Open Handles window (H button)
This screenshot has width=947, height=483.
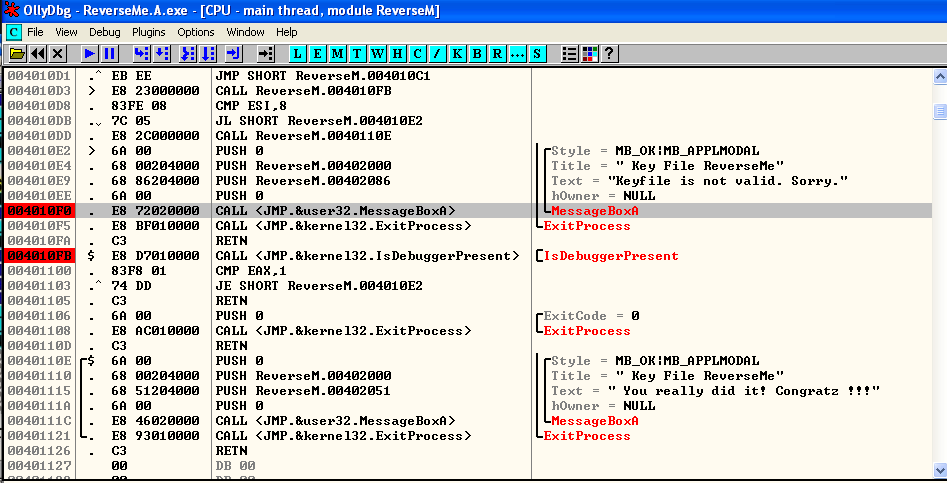click(x=397, y=54)
